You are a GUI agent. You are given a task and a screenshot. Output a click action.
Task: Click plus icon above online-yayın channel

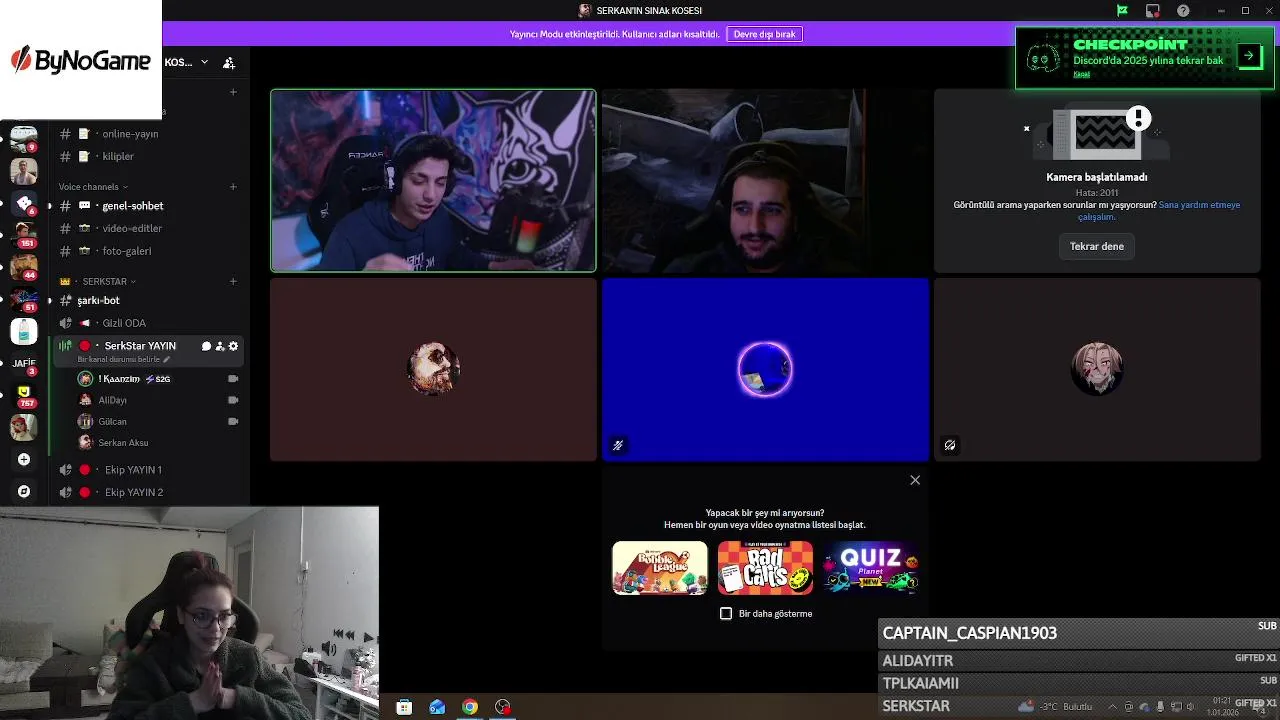tap(233, 92)
